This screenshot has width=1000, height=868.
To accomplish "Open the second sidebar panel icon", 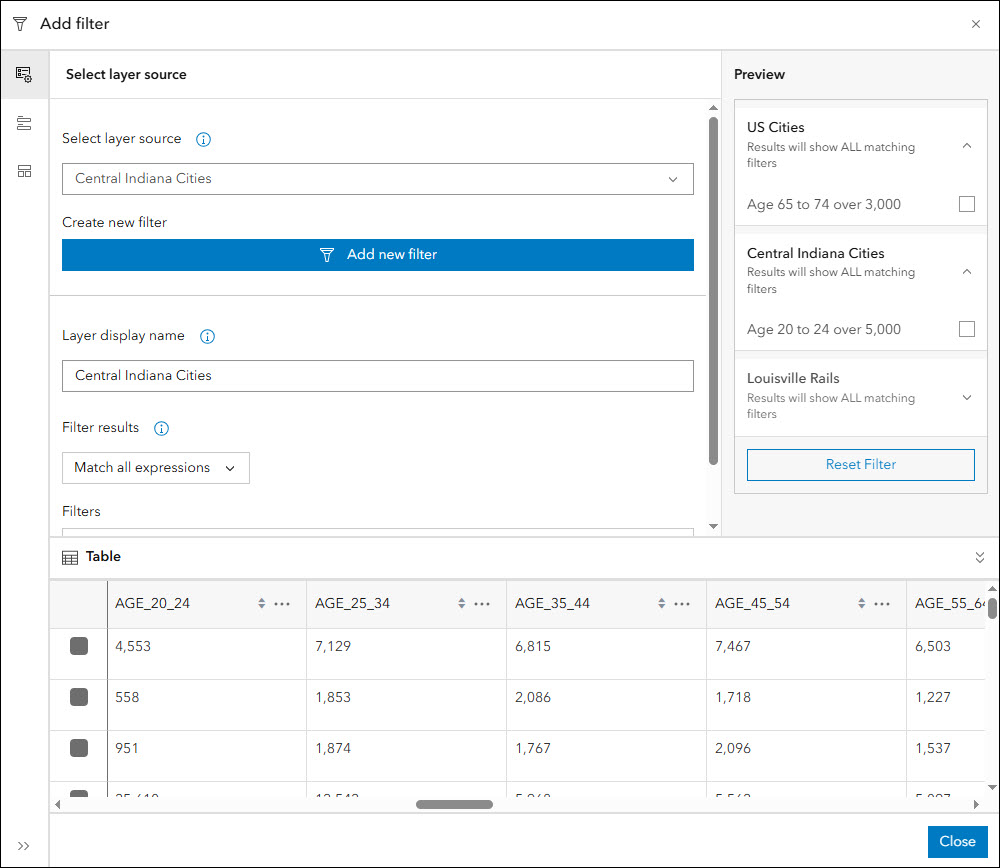I will point(24,123).
